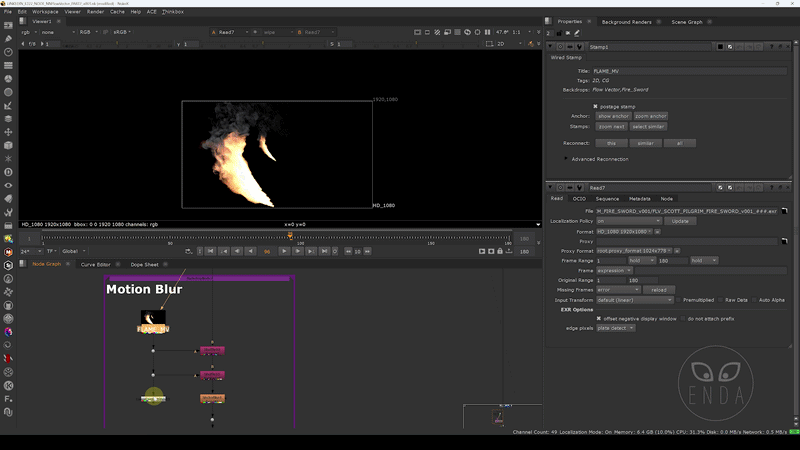Play backward in the viewer timeline
This screenshot has width=800, height=450.
pyautogui.click(x=250, y=251)
